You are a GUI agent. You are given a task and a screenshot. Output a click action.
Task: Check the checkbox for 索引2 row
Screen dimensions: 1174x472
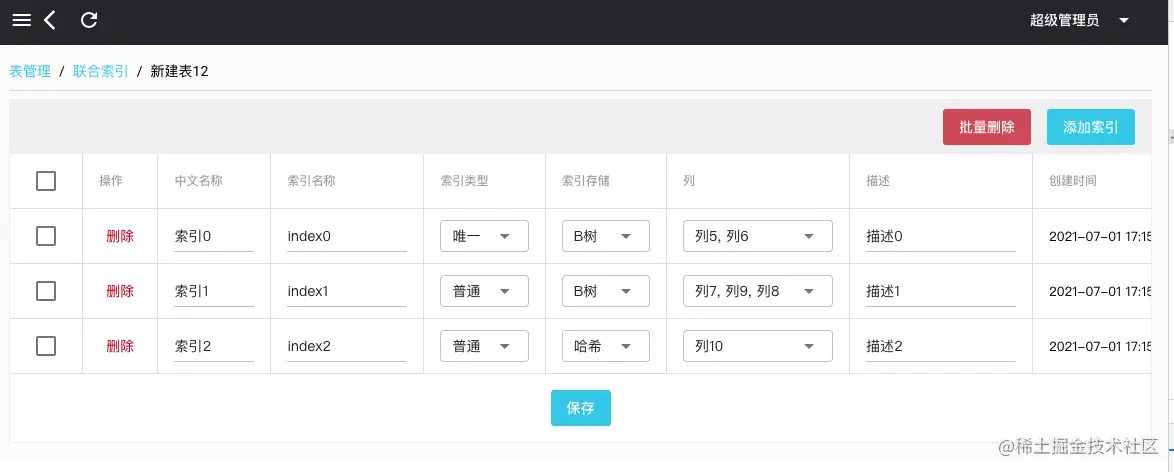pos(46,346)
